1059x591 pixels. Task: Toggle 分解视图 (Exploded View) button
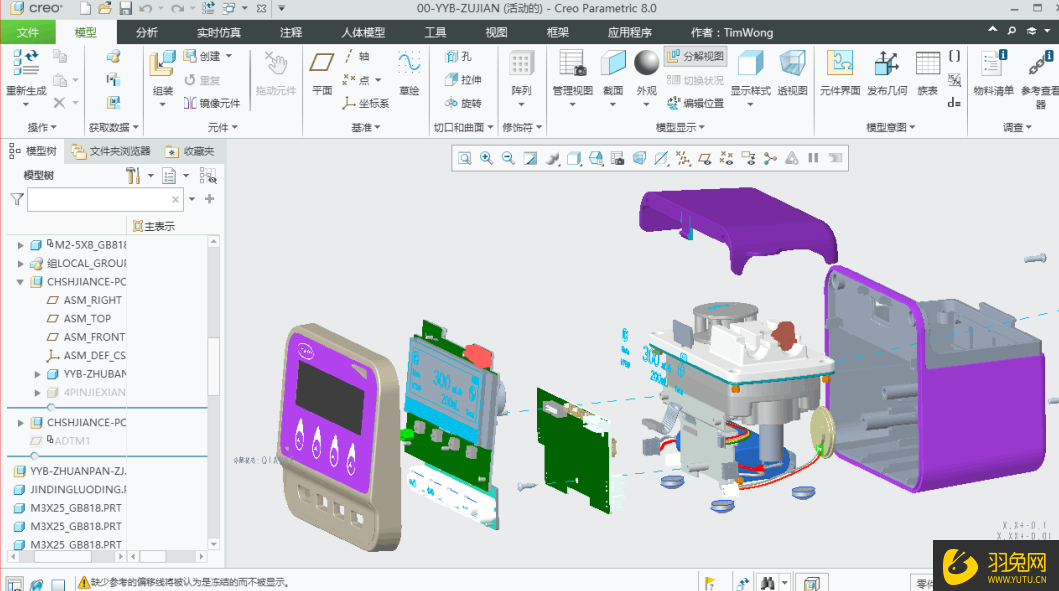(695, 57)
